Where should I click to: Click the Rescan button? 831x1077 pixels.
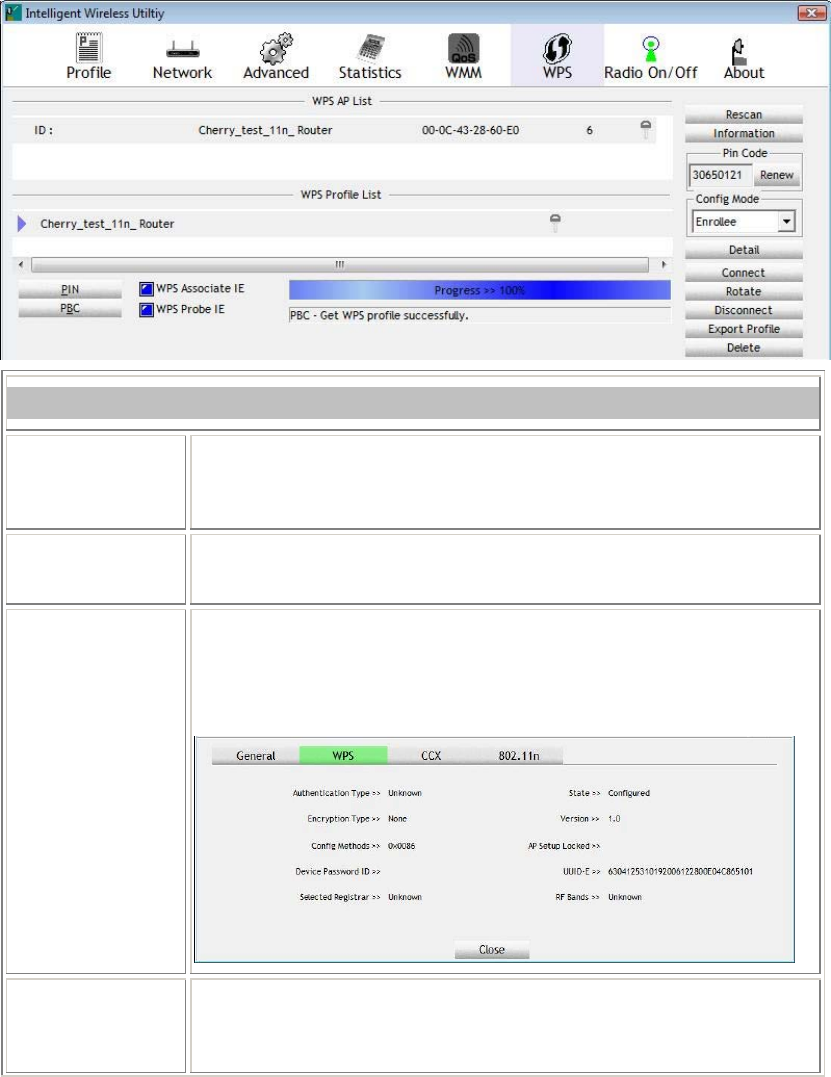744,115
